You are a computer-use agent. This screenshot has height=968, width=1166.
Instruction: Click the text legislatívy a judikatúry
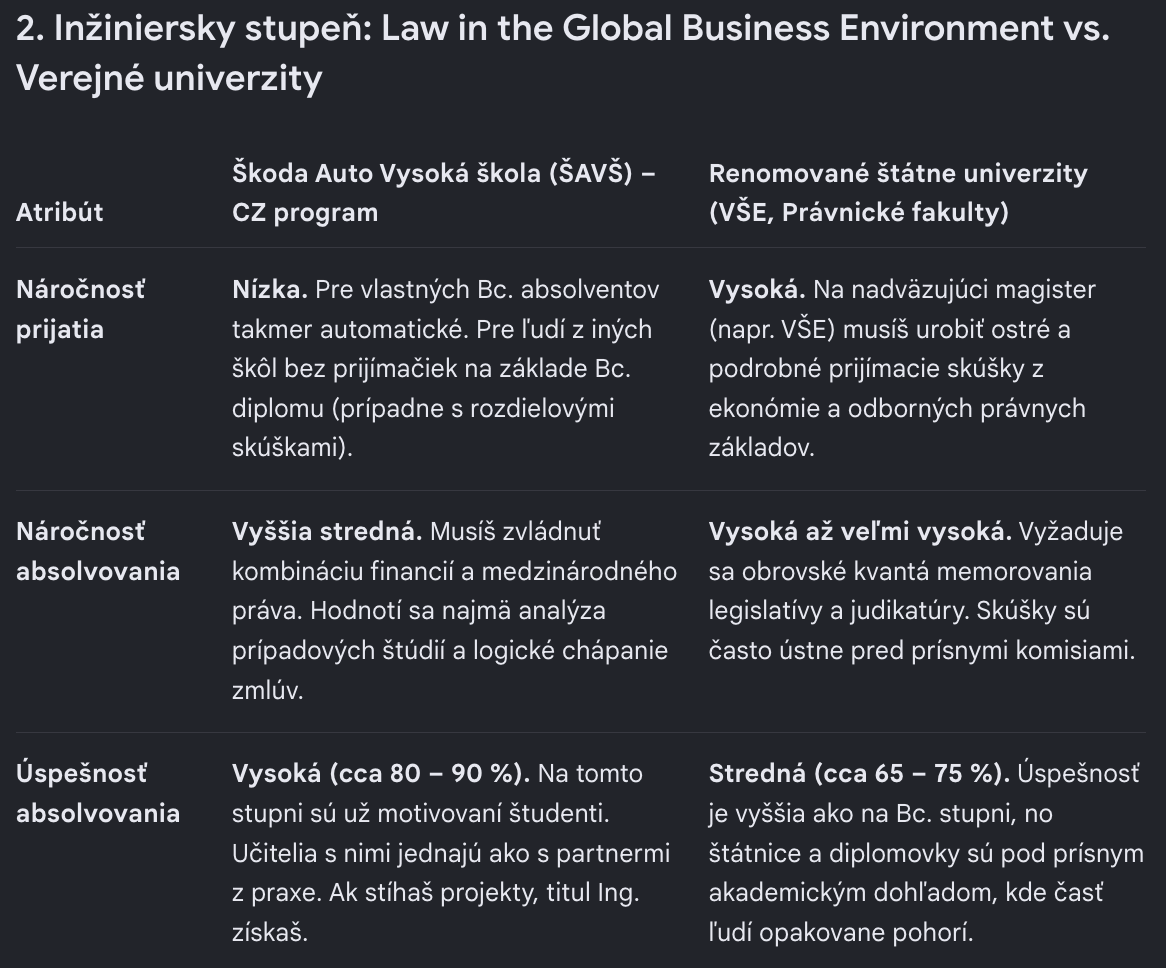tap(838, 611)
